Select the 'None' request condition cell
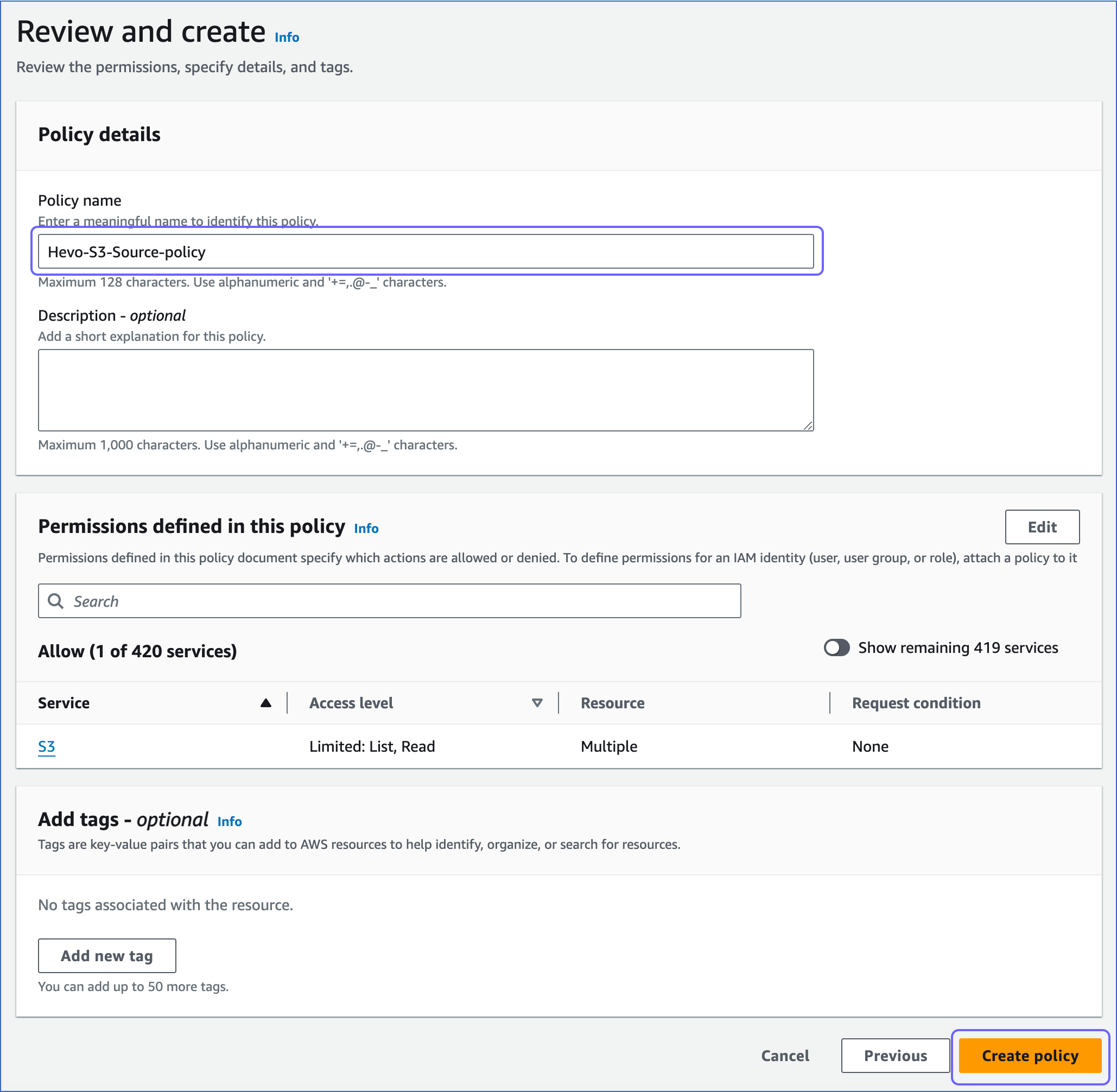1117x1092 pixels. pyautogui.click(x=870, y=746)
